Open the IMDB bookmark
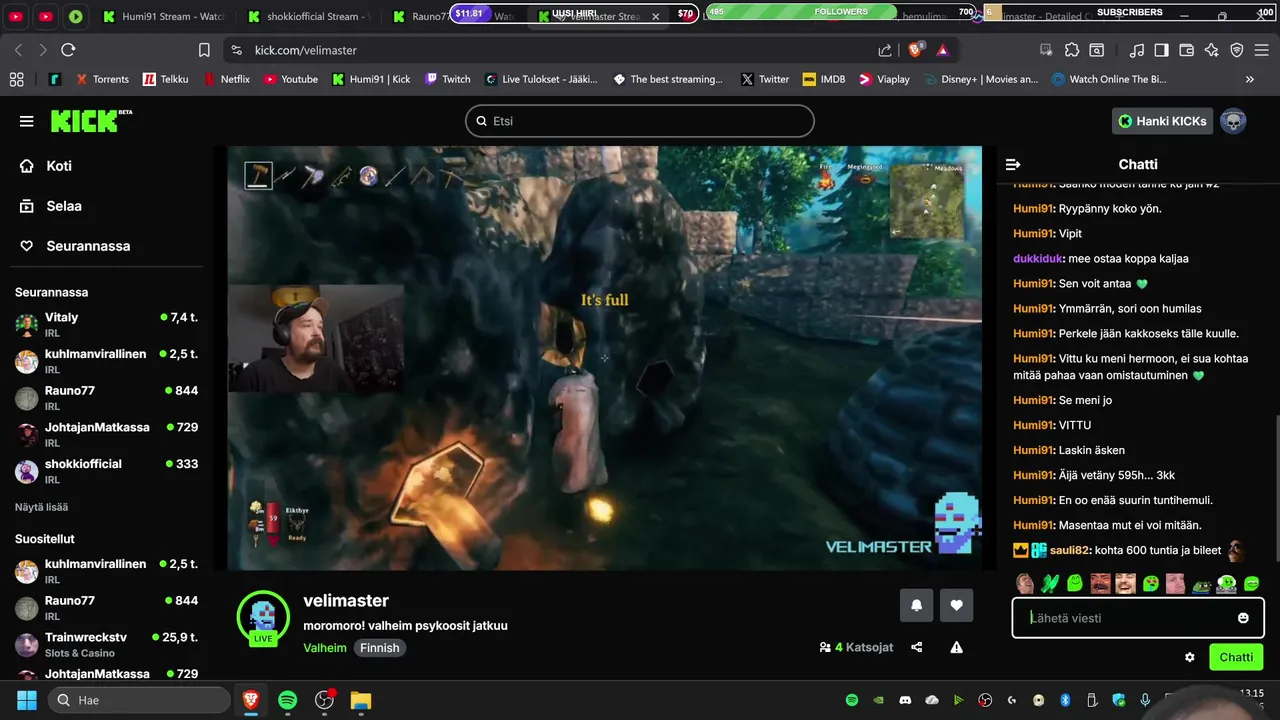This screenshot has width=1280, height=720. pyautogui.click(x=823, y=79)
